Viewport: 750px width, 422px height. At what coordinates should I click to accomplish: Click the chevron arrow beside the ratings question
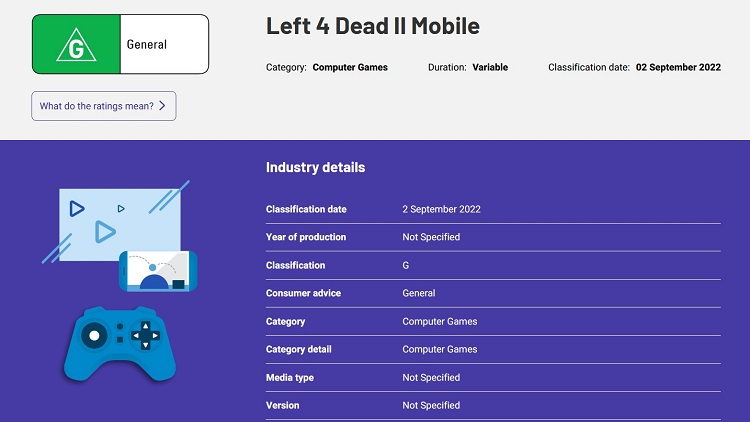(x=162, y=106)
